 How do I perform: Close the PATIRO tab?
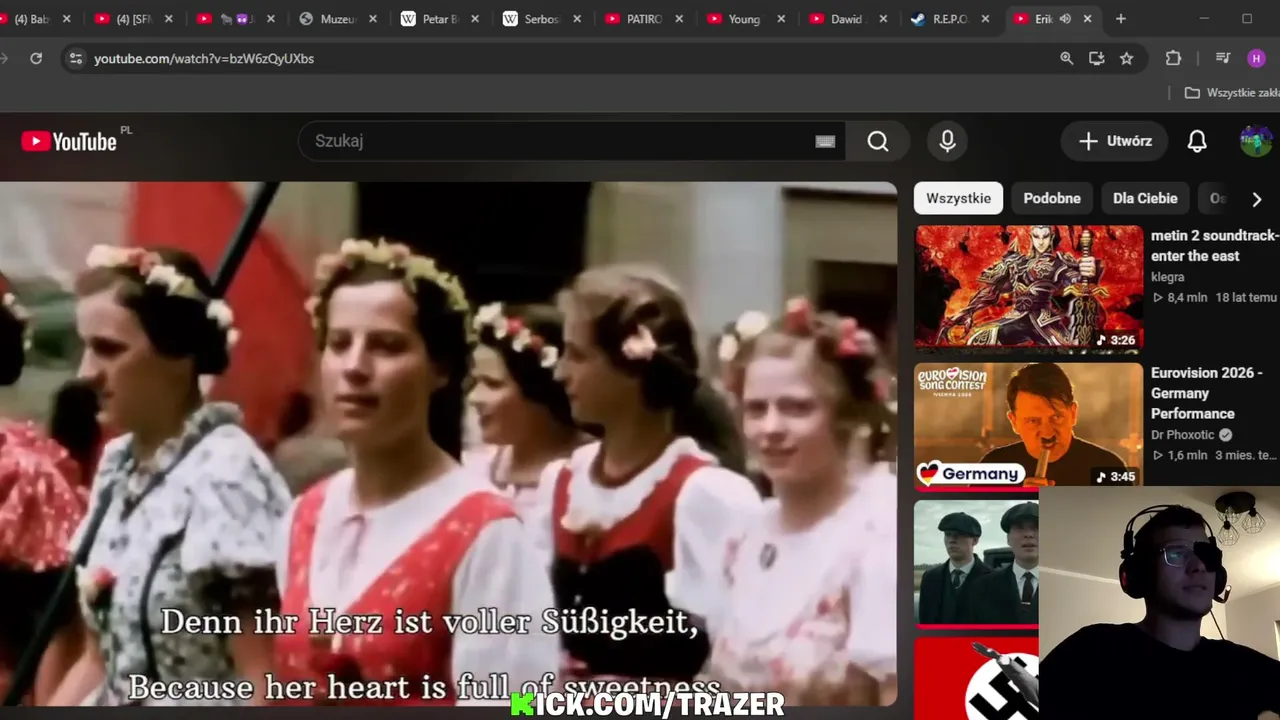point(679,19)
